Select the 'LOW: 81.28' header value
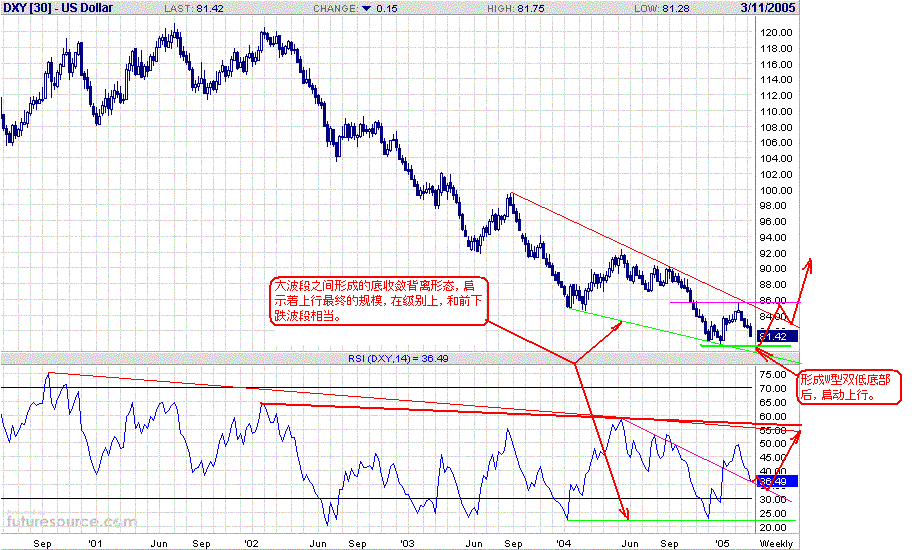This screenshot has width=916, height=550. pyautogui.click(x=661, y=8)
